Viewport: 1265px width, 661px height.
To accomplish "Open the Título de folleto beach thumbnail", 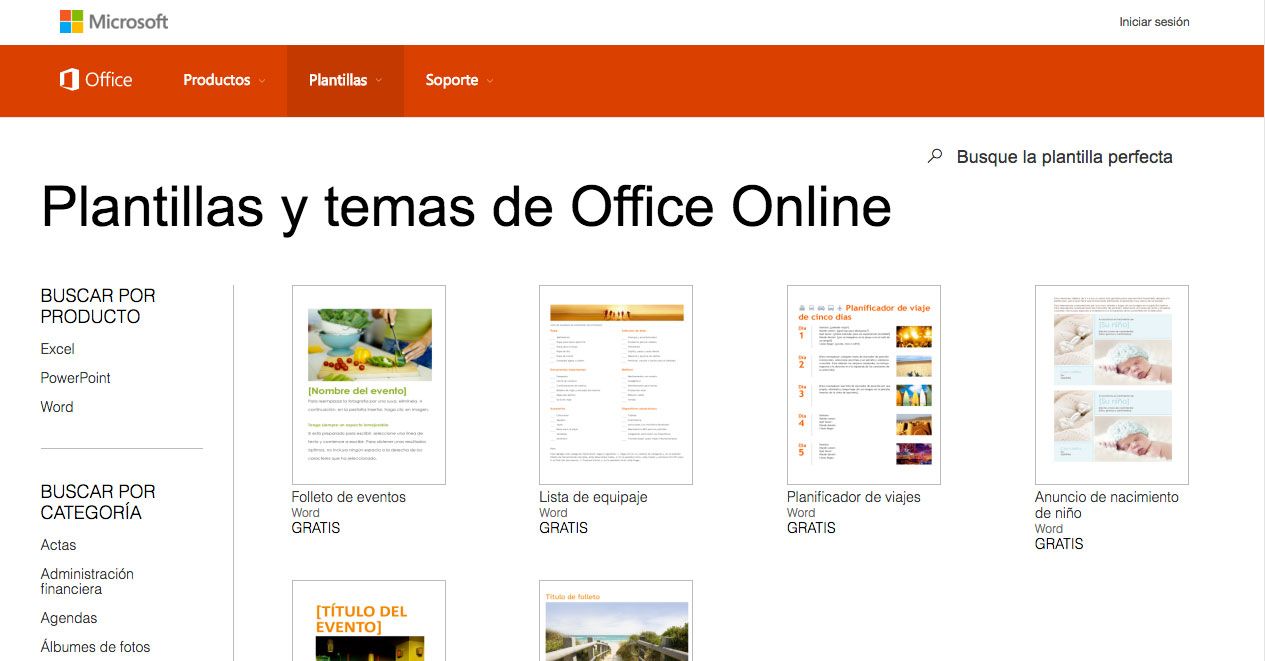I will tap(616, 621).
